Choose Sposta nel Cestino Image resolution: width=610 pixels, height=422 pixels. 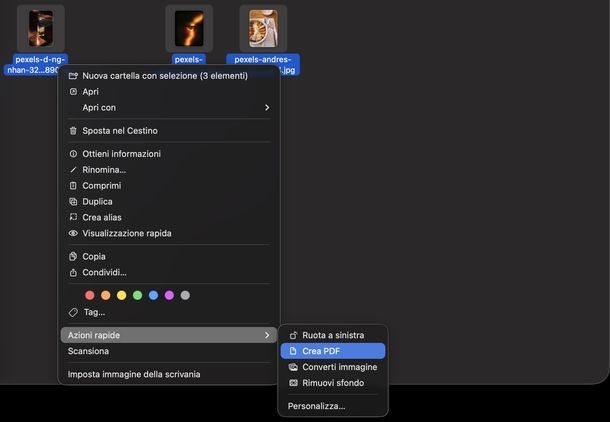tap(169, 131)
